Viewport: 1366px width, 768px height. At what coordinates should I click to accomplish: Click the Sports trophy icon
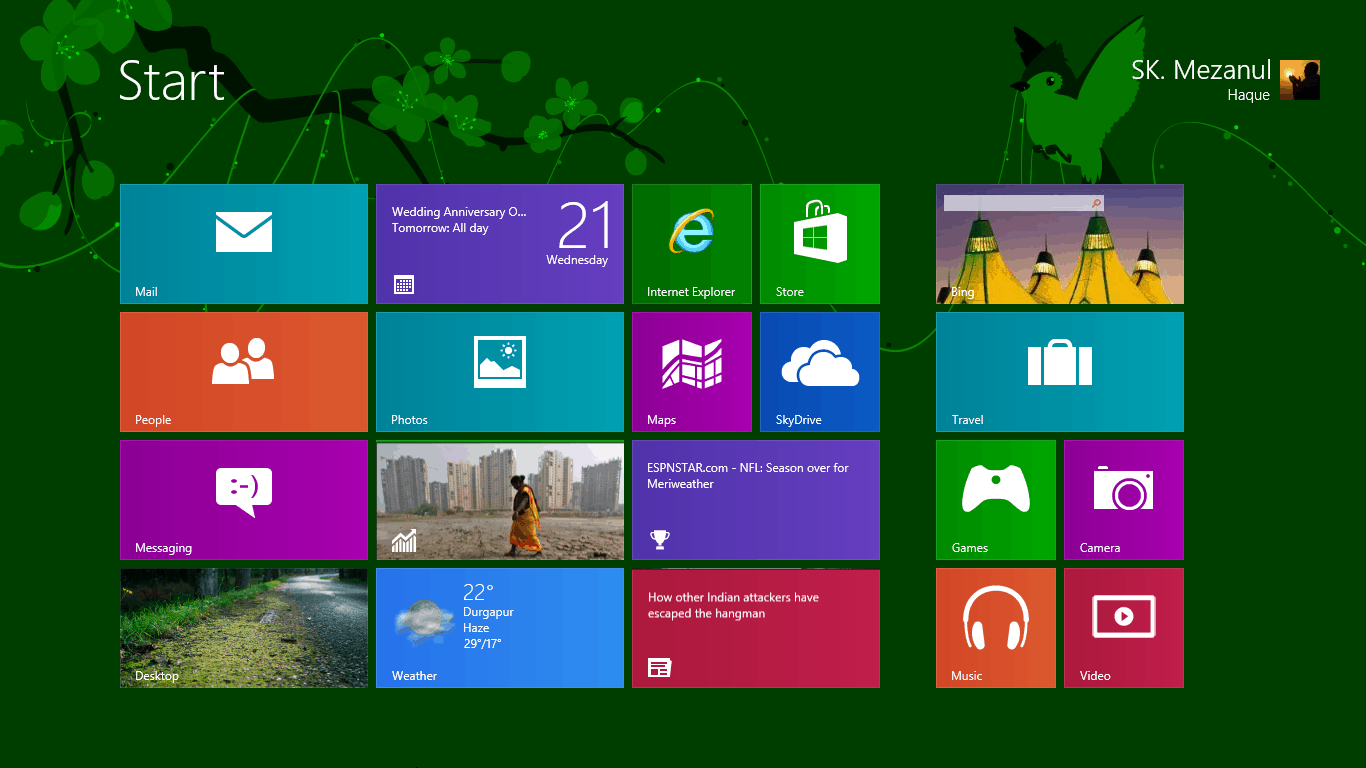(x=659, y=540)
